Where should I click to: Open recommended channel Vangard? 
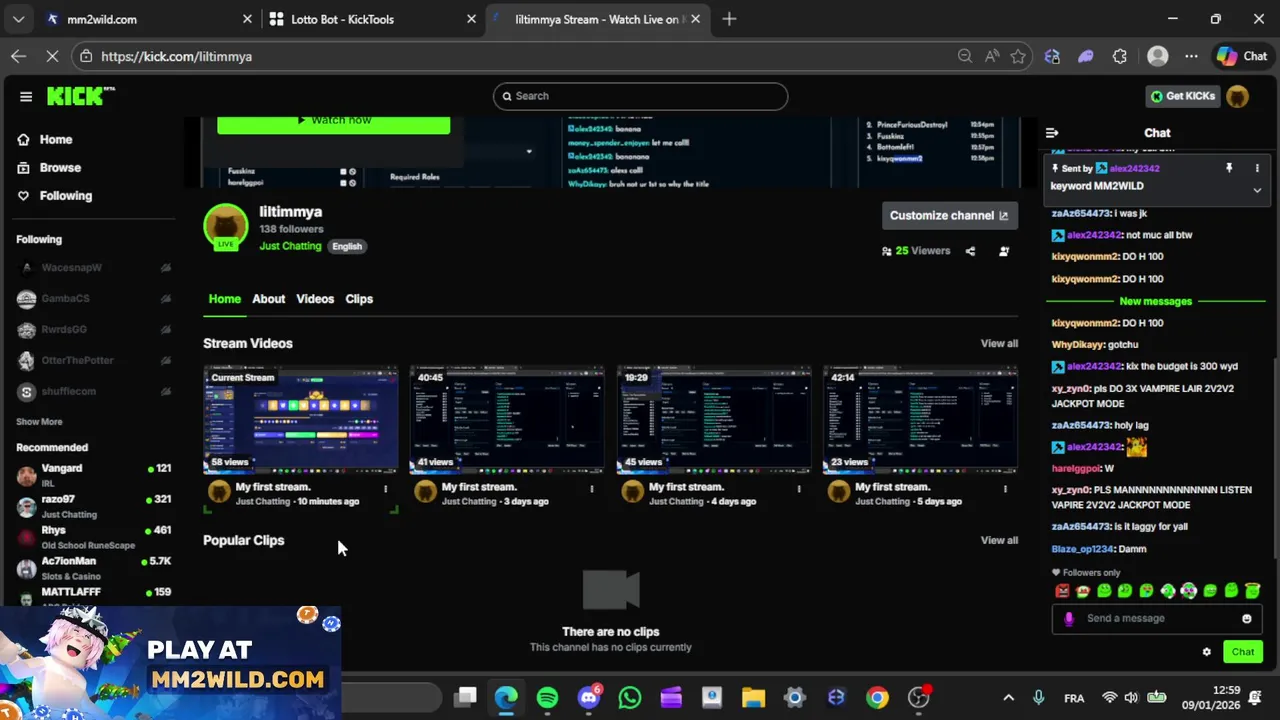94,475
